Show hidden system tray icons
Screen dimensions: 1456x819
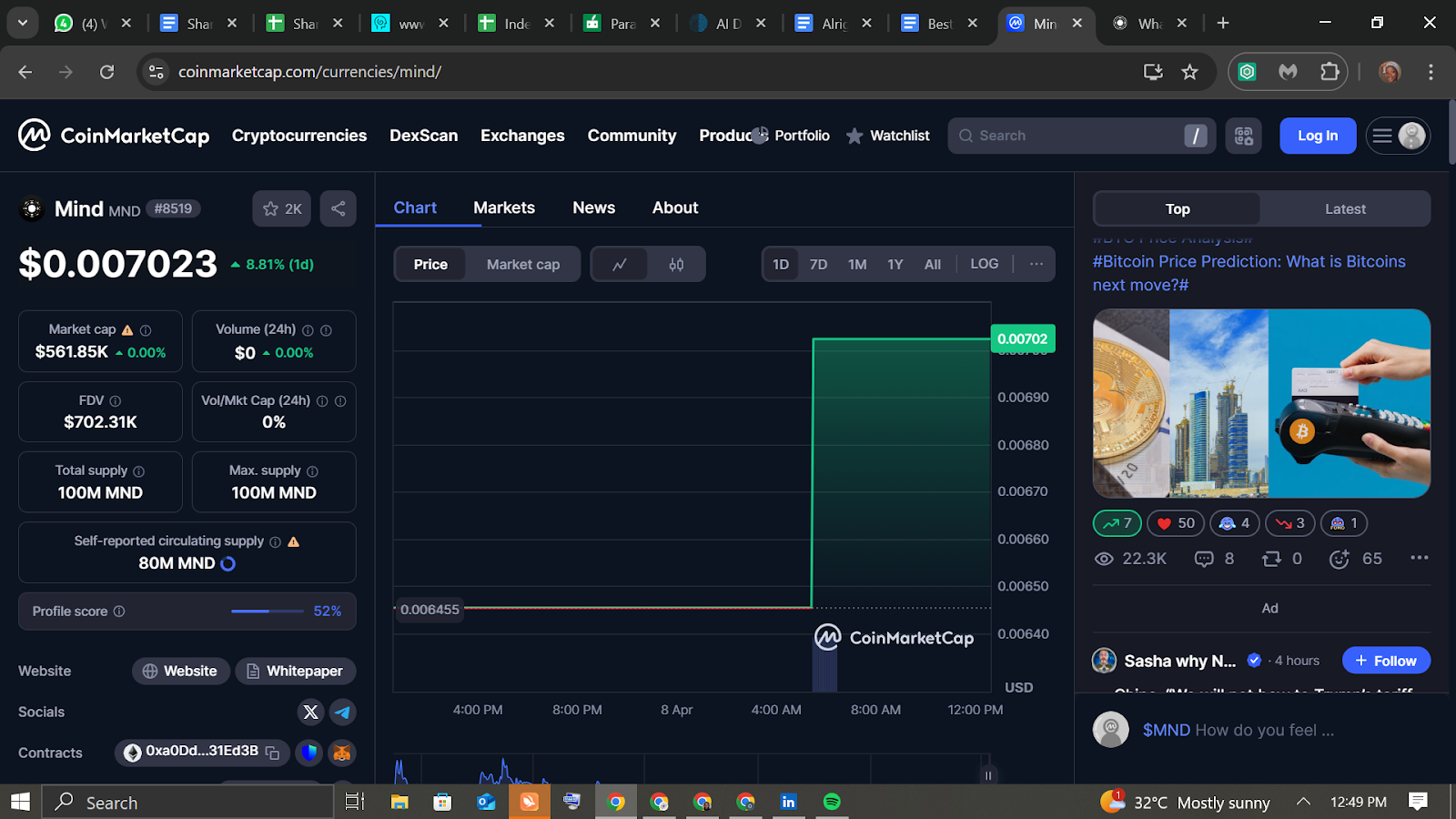tap(1303, 802)
